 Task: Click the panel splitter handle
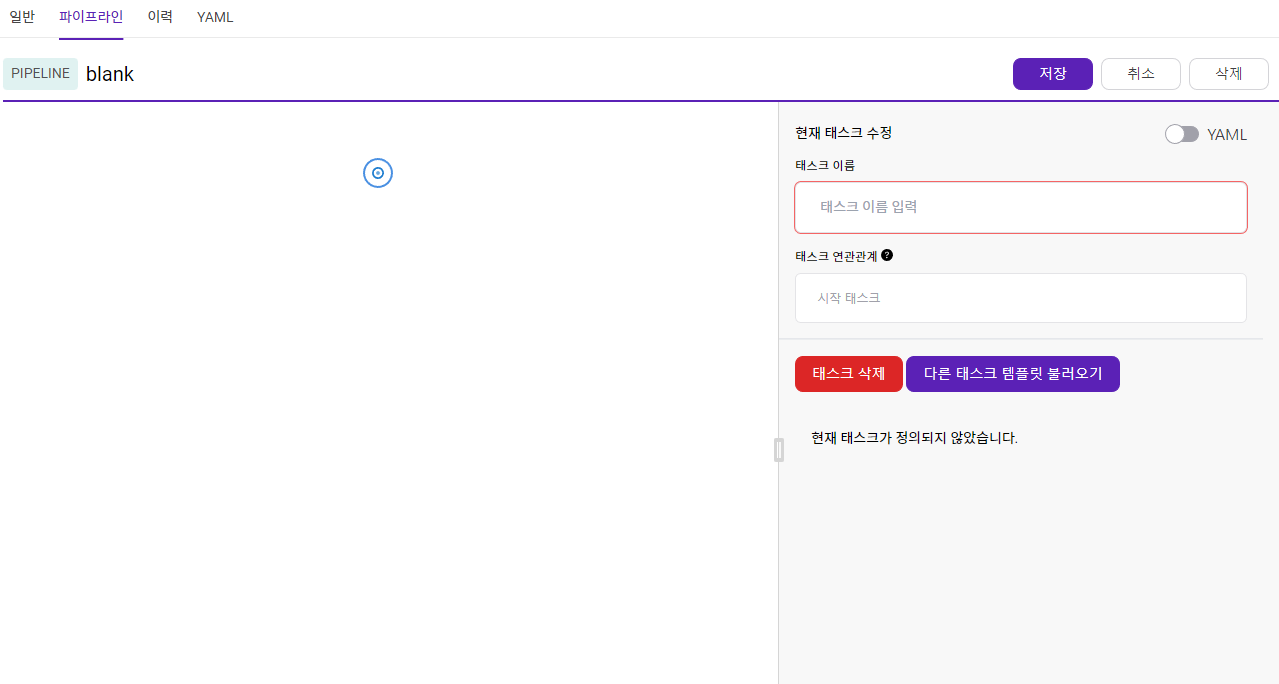(779, 450)
